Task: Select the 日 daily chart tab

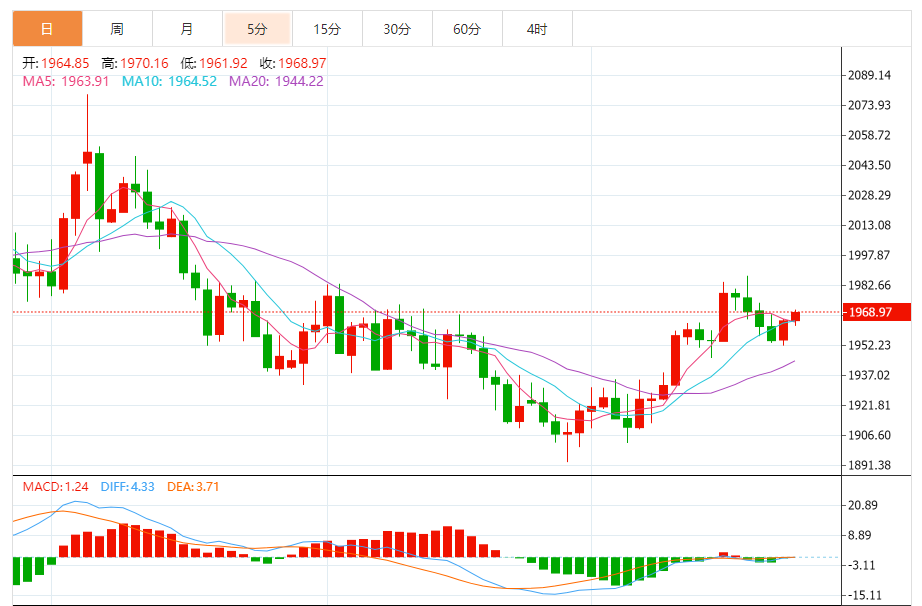Action: 47,29
